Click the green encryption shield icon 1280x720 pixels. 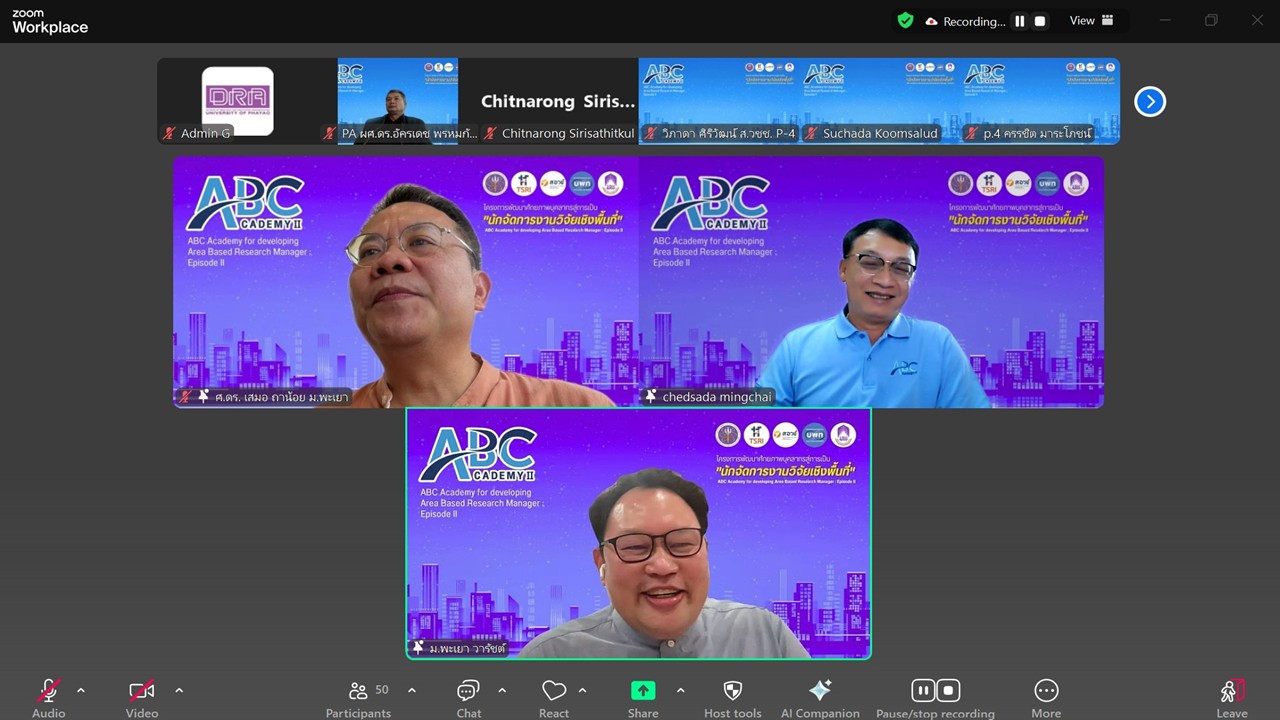click(x=905, y=20)
